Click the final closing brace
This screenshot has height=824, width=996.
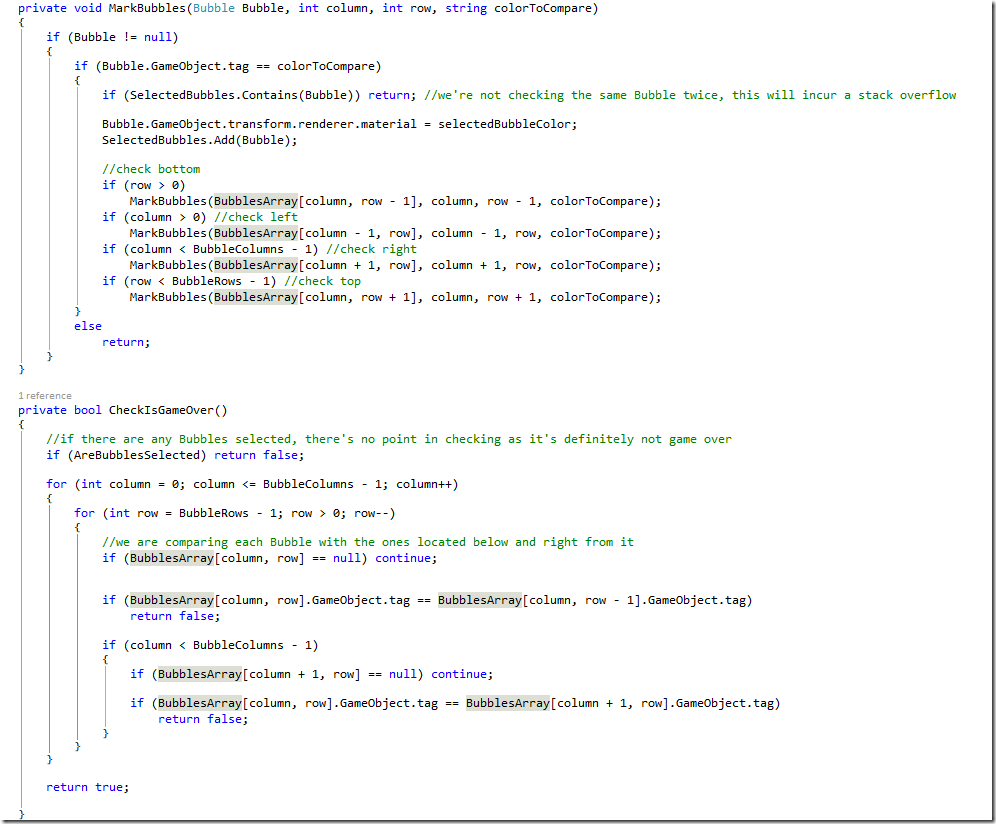19,814
